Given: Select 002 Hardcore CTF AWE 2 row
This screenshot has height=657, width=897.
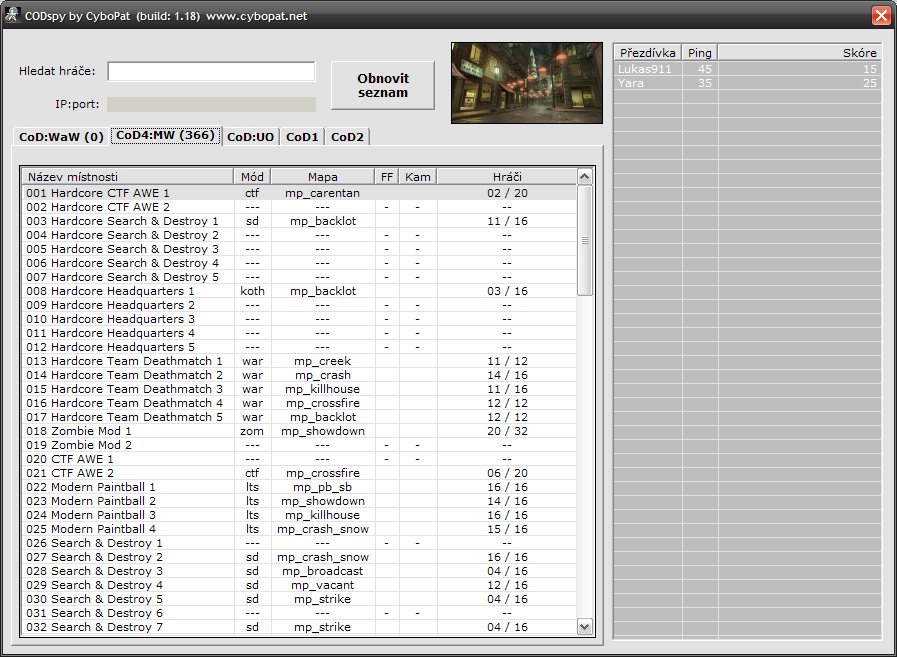Looking at the screenshot, I should [x=299, y=207].
